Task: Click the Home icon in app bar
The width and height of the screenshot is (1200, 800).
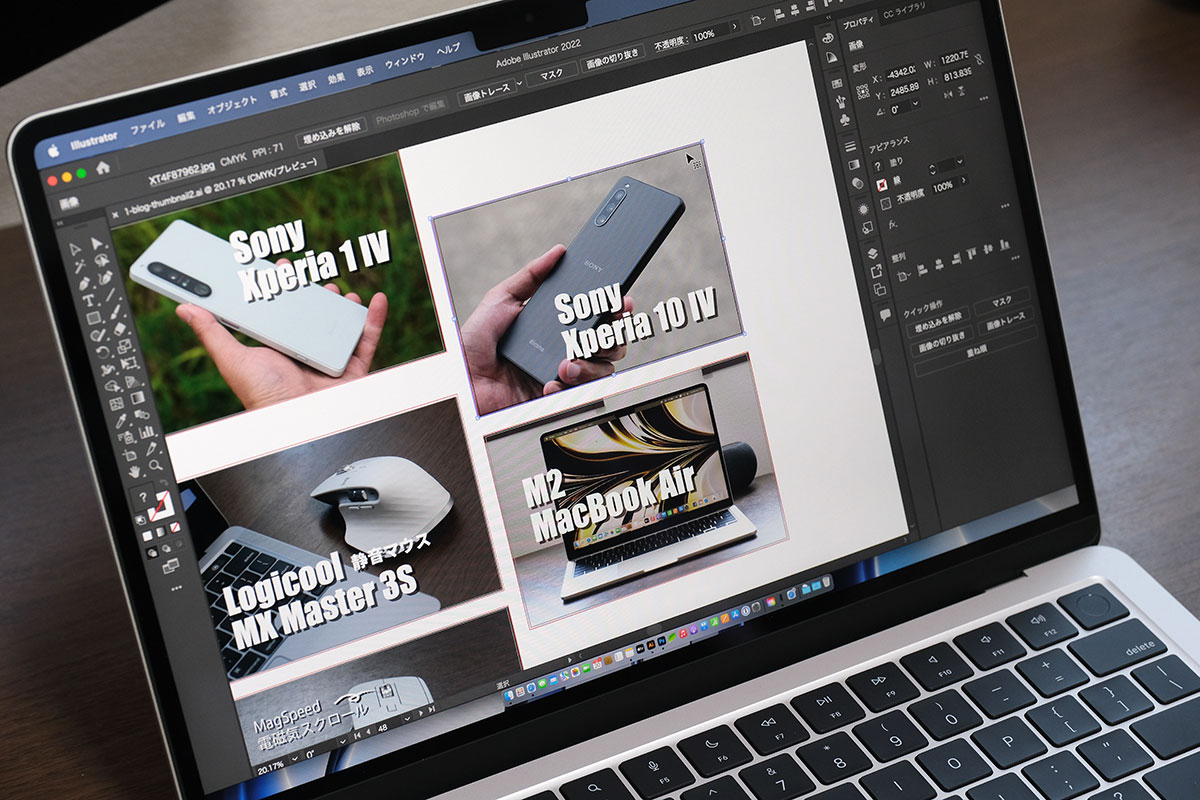Action: (x=102, y=167)
